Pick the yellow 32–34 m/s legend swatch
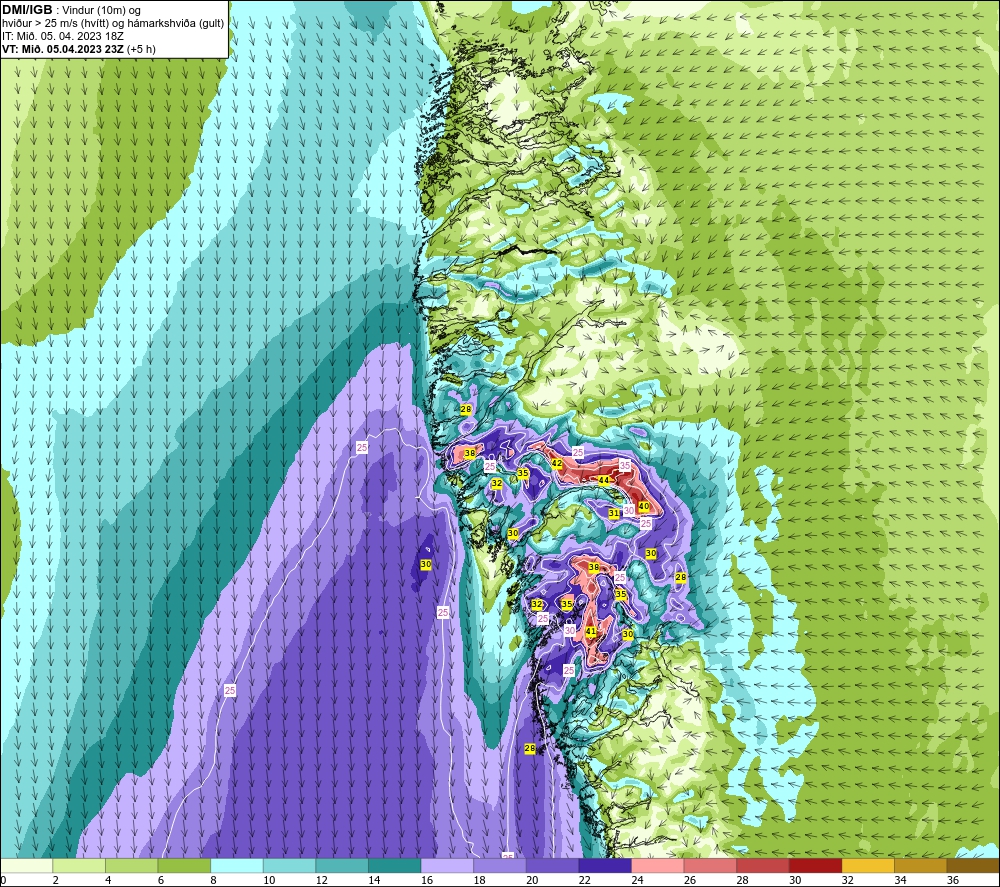This screenshot has width=1000, height=887. [868, 866]
